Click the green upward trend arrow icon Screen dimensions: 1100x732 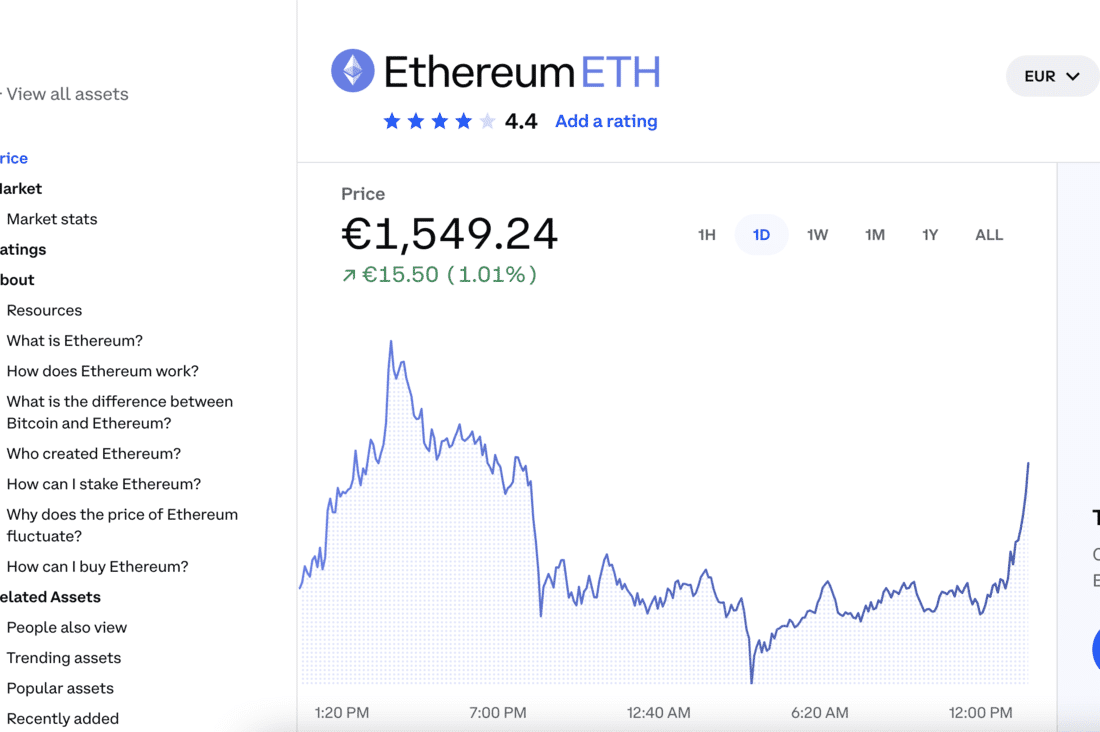[x=349, y=275]
